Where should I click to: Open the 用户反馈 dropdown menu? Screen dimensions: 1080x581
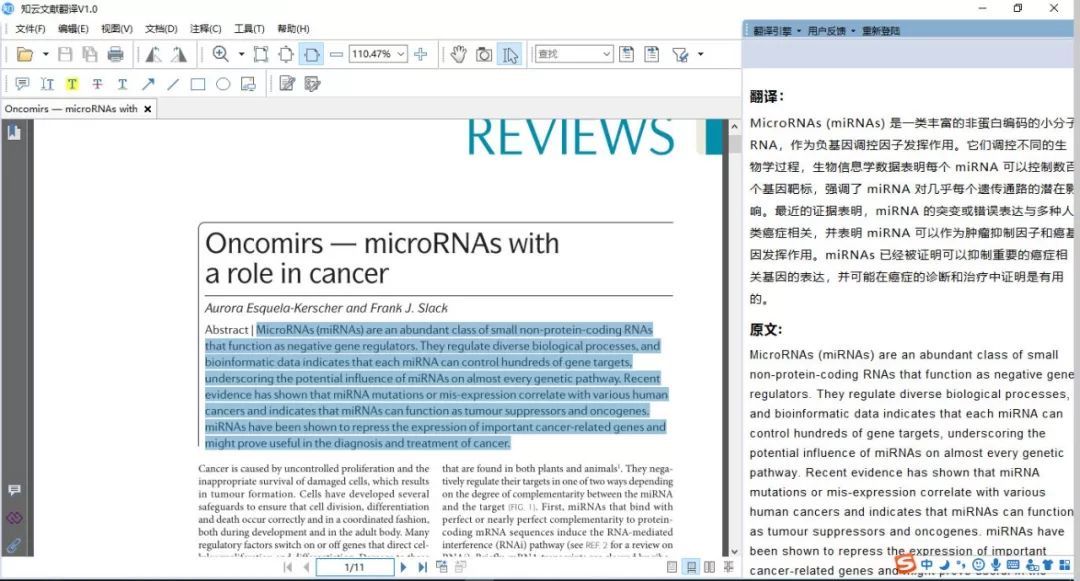pos(831,31)
